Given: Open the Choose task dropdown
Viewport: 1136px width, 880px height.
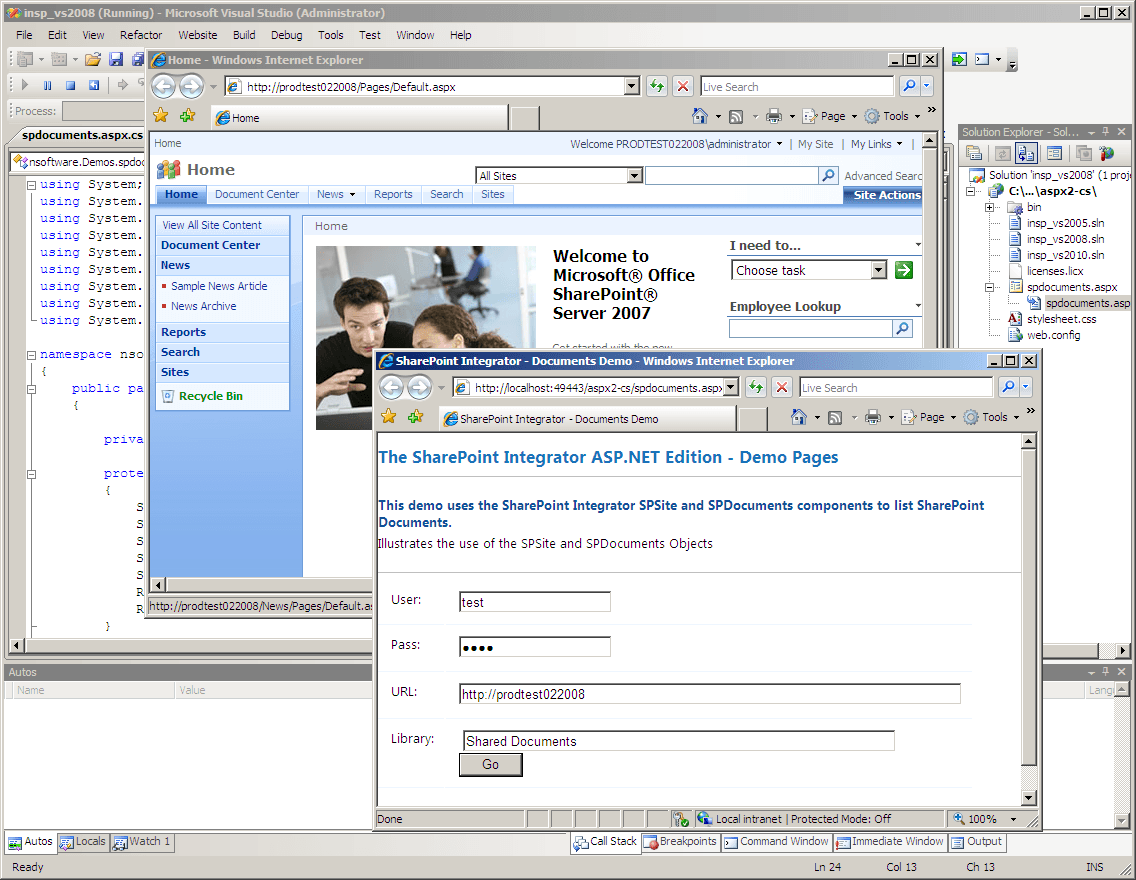Looking at the screenshot, I should click(x=878, y=270).
